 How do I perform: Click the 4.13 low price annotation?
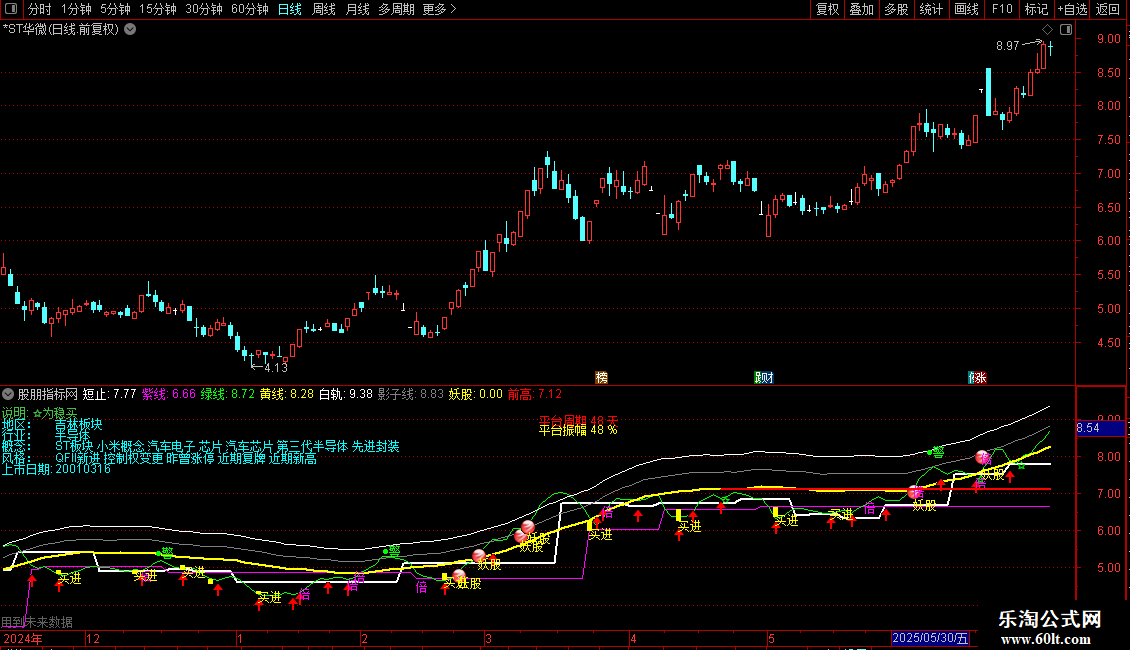pos(276,368)
